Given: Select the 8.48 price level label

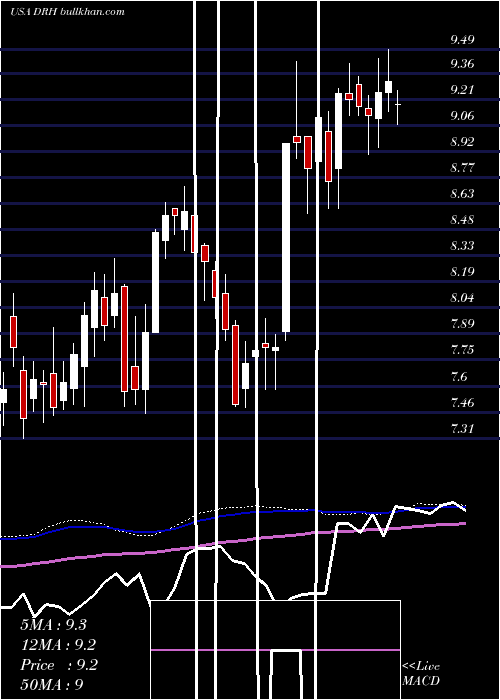Looking at the screenshot, I should point(462,220).
